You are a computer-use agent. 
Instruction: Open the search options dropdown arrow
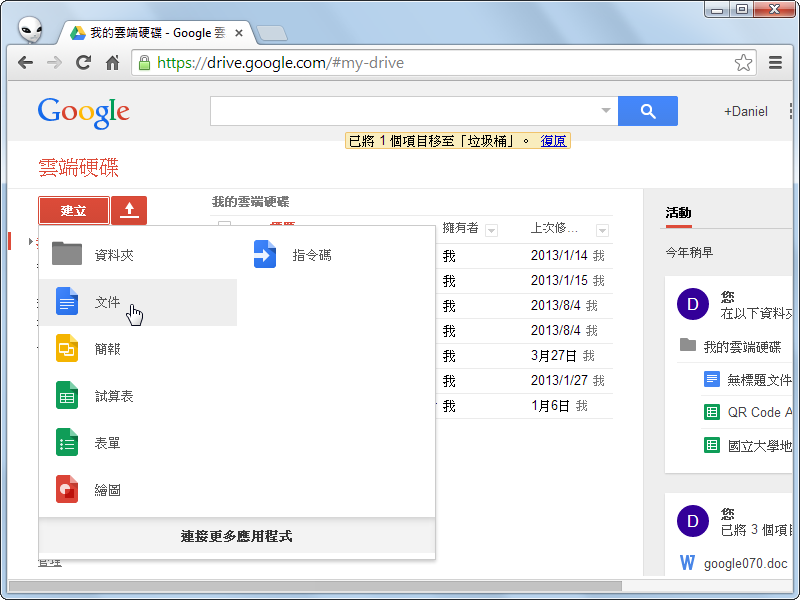point(606,110)
